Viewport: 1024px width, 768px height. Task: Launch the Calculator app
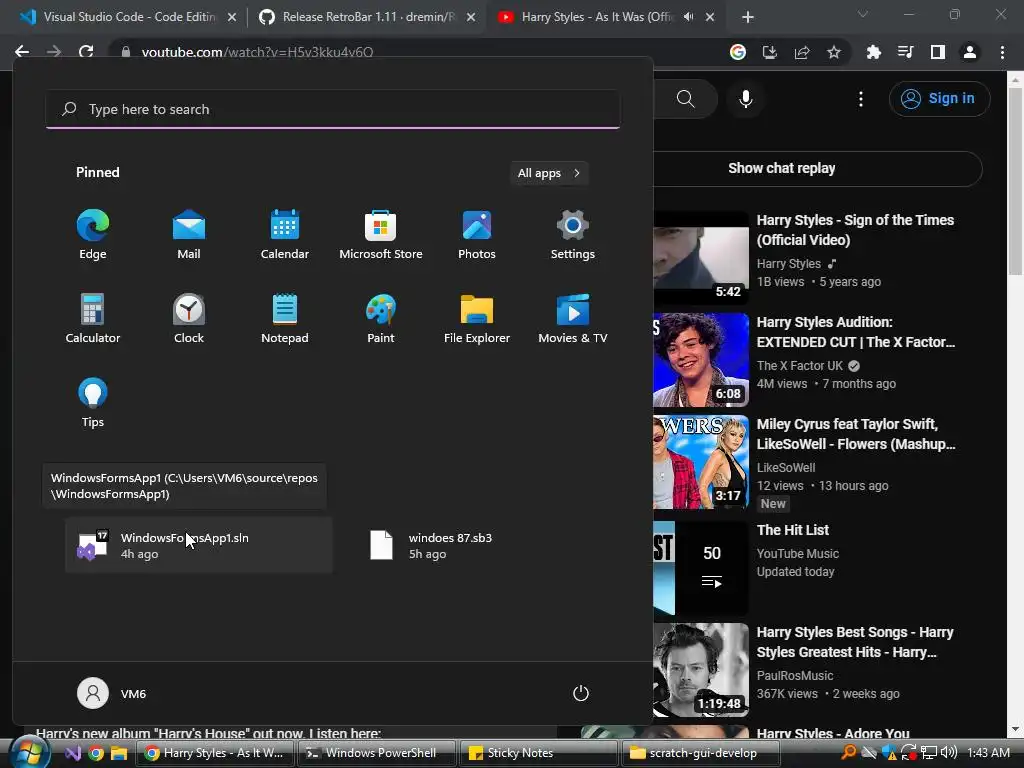pyautogui.click(x=93, y=319)
